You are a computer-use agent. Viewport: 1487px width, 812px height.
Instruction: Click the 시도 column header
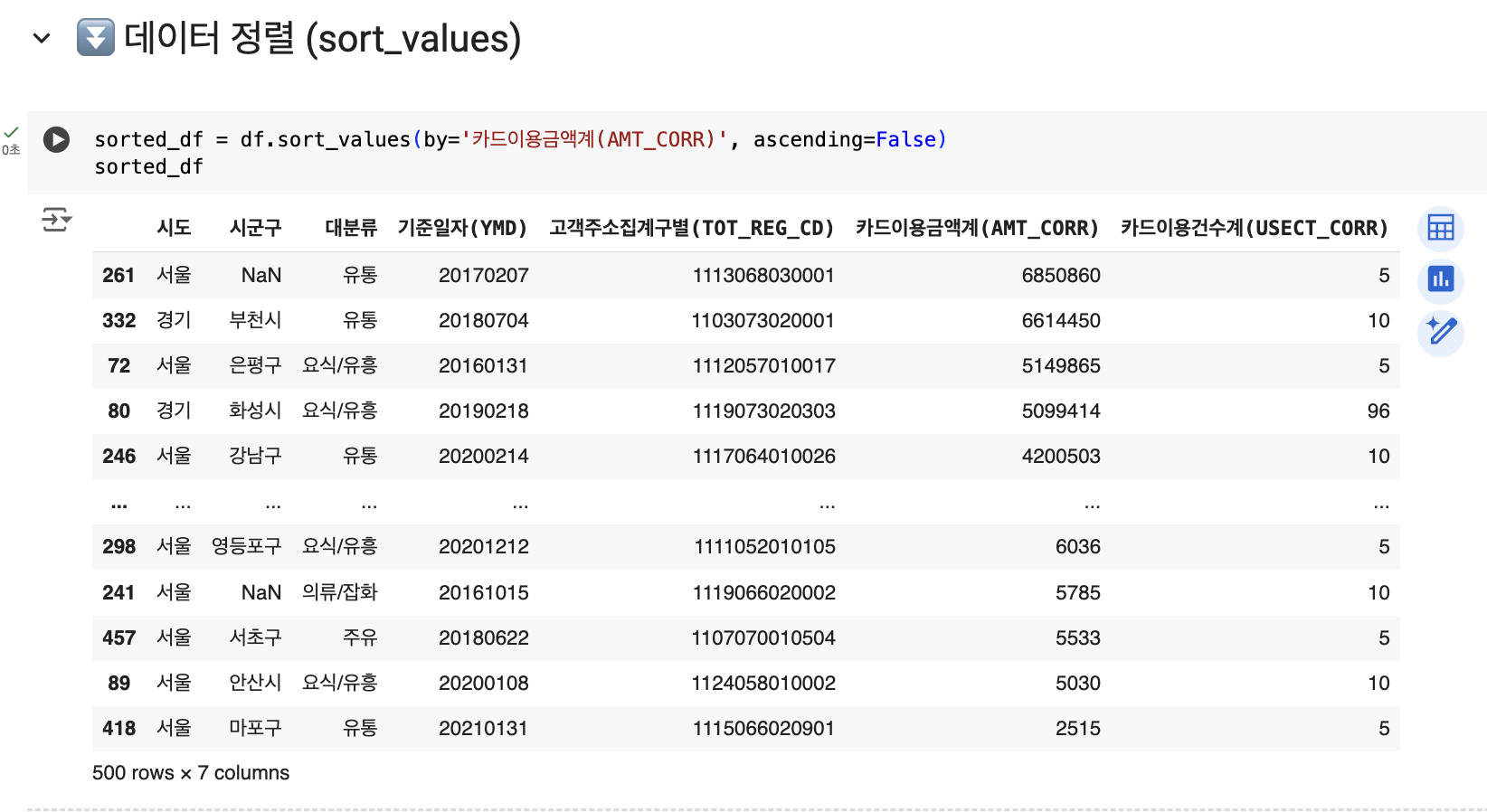click(174, 228)
